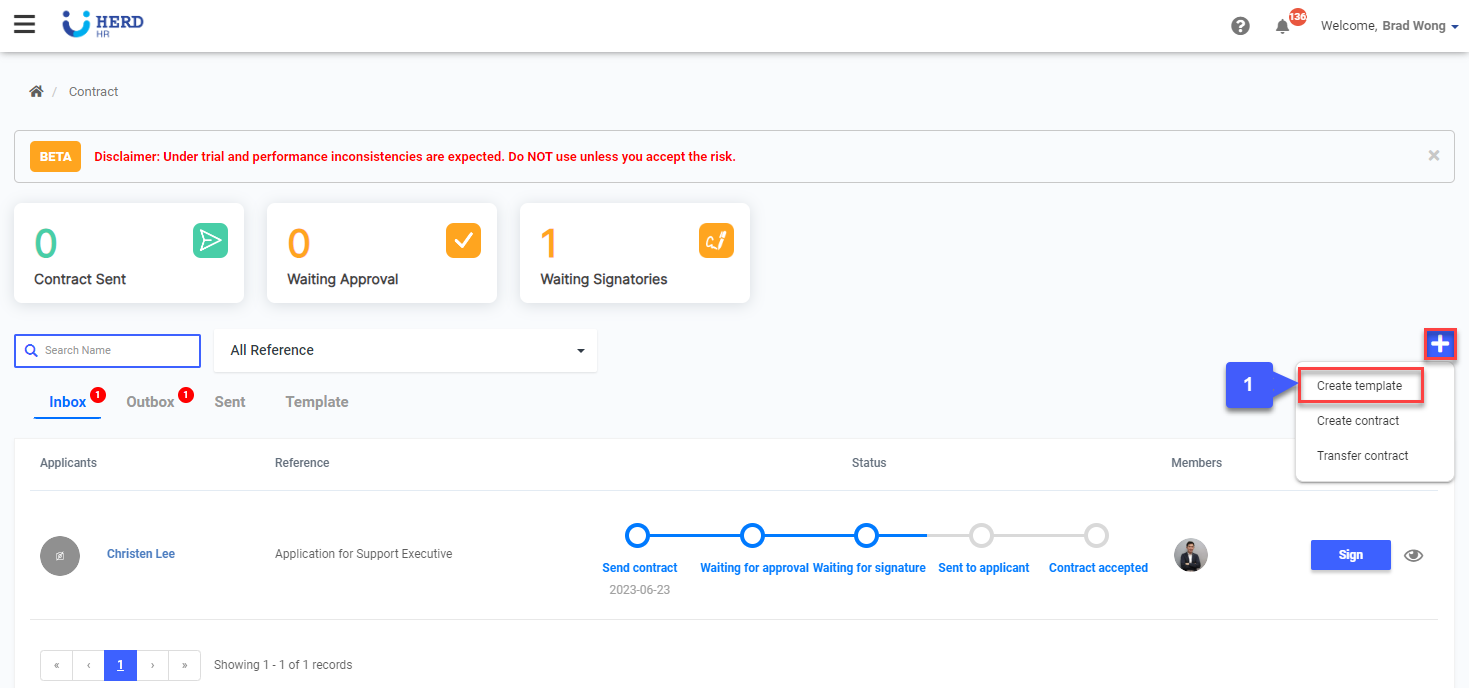This screenshot has height=688, width=1469.
Task: Click the HERD HR logo
Action: click(x=103, y=25)
